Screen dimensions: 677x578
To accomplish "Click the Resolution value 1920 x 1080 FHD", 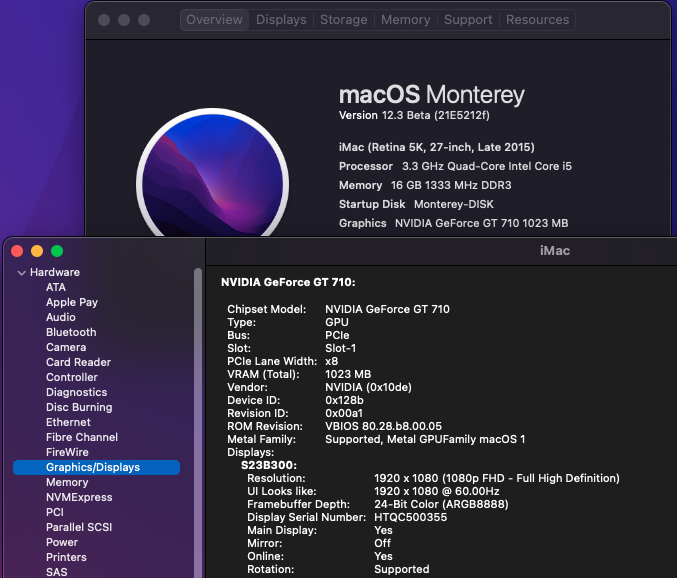I will pos(497,478).
